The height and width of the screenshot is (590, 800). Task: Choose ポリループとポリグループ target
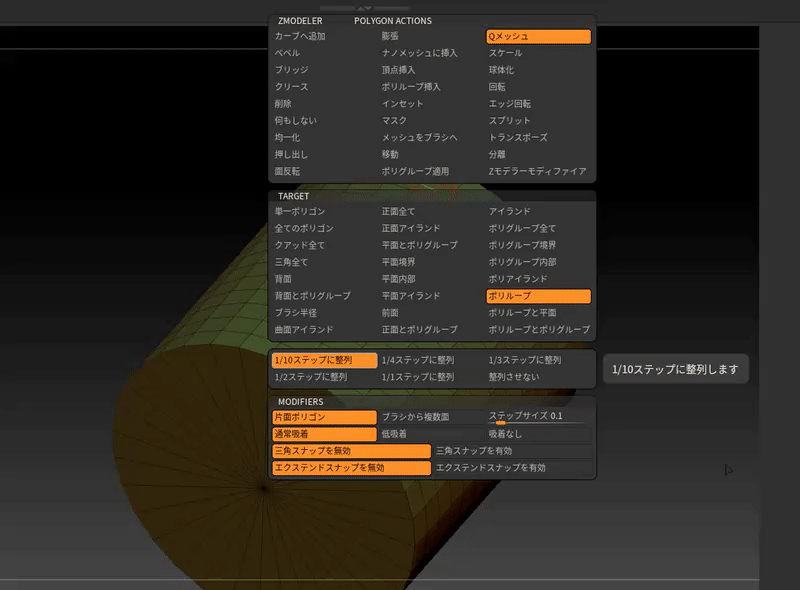click(x=539, y=329)
